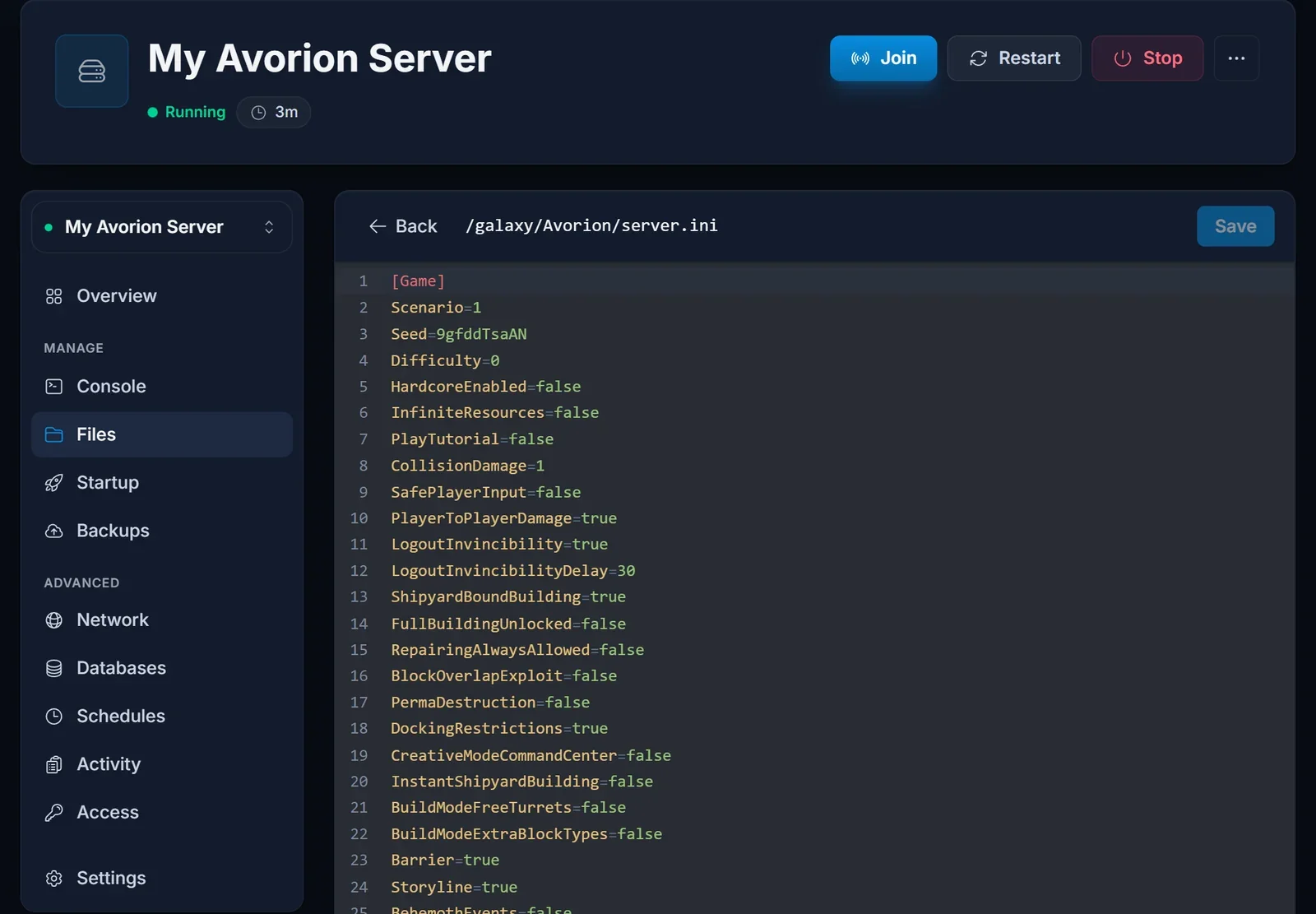1316x914 pixels.
Task: Click the Barrier=true line
Action: (445, 861)
